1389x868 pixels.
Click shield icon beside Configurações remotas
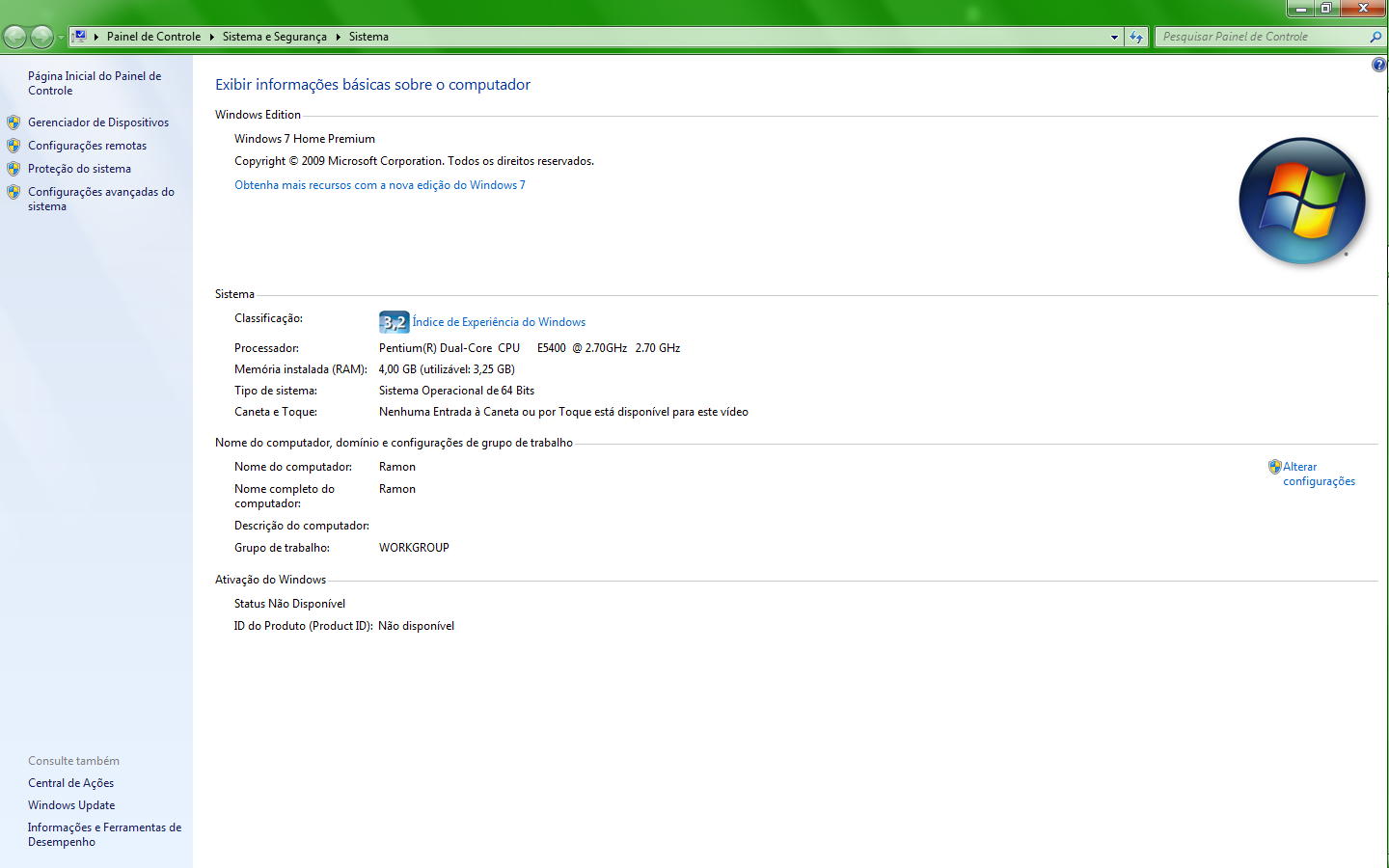coord(14,146)
